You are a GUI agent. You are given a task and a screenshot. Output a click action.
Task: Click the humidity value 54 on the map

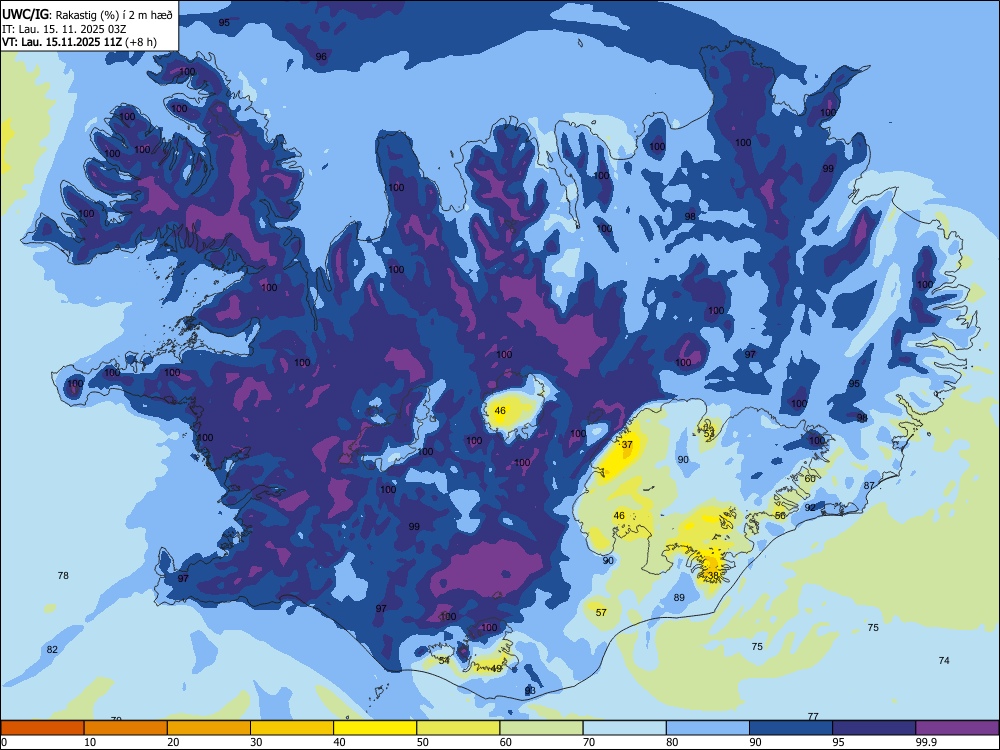coord(444,660)
